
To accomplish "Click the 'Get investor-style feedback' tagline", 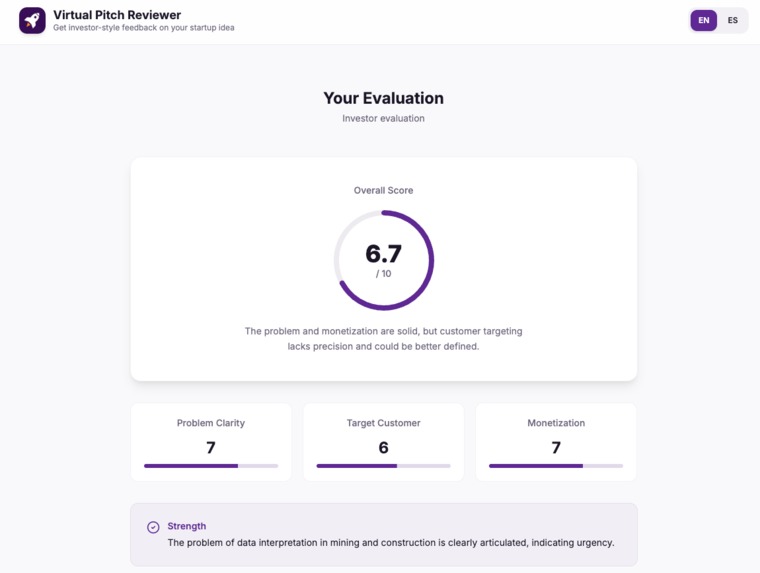I will [x=143, y=28].
